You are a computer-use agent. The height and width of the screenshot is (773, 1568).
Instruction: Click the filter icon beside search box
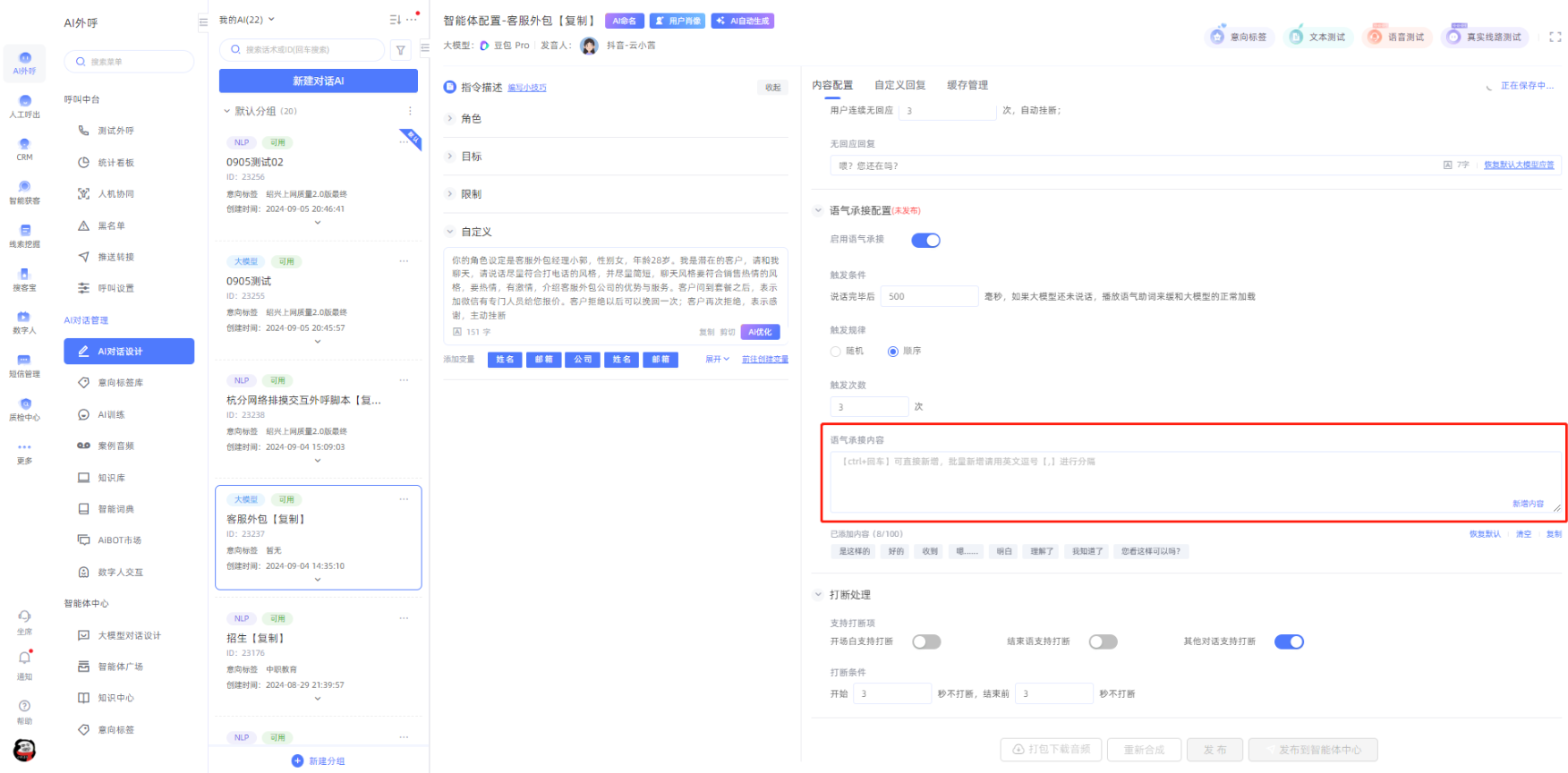(x=401, y=50)
